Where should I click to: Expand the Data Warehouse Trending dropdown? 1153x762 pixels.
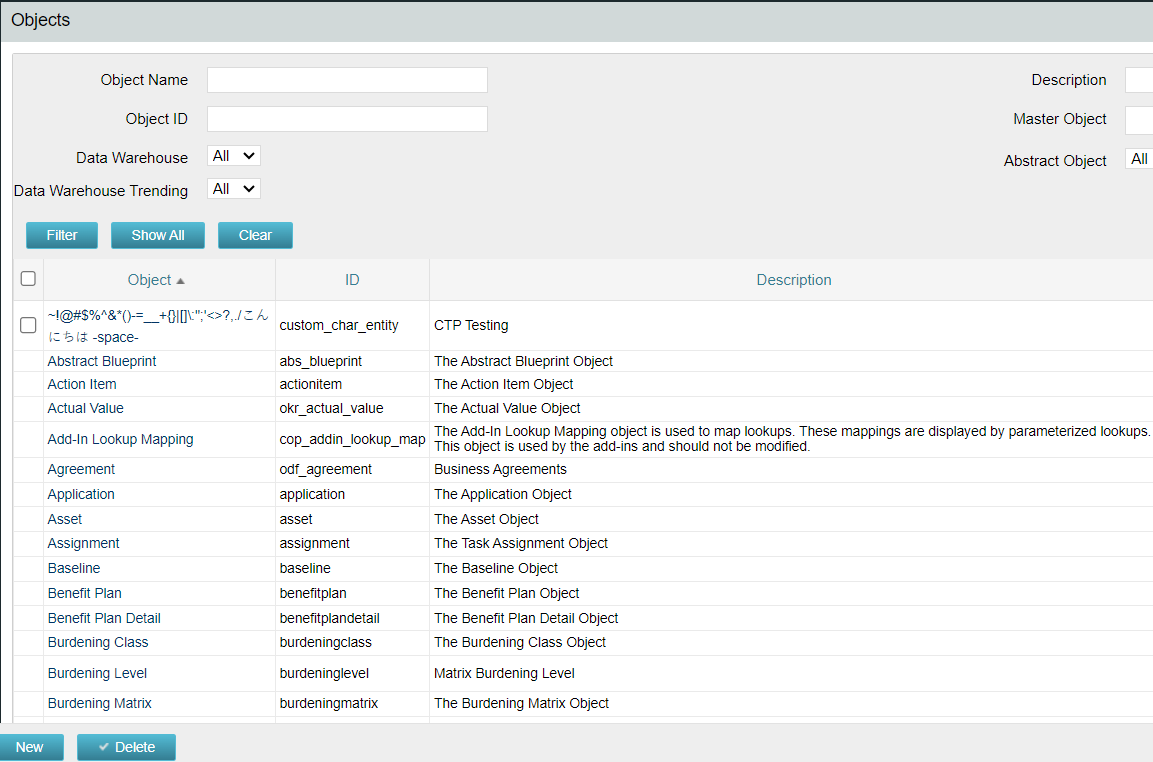click(234, 189)
